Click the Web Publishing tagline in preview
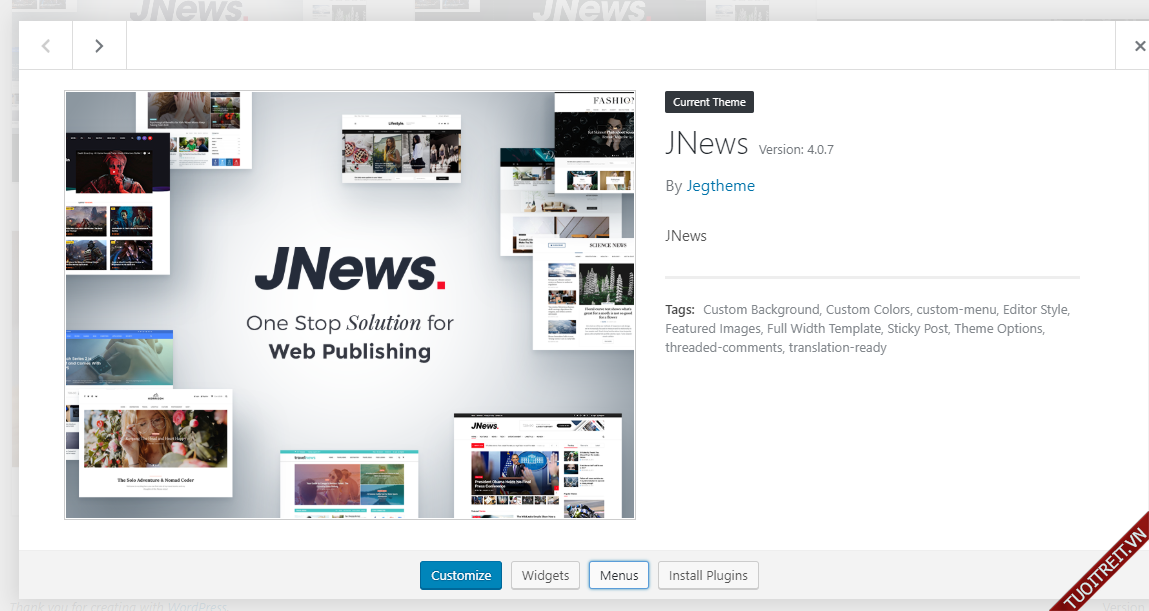 click(349, 352)
